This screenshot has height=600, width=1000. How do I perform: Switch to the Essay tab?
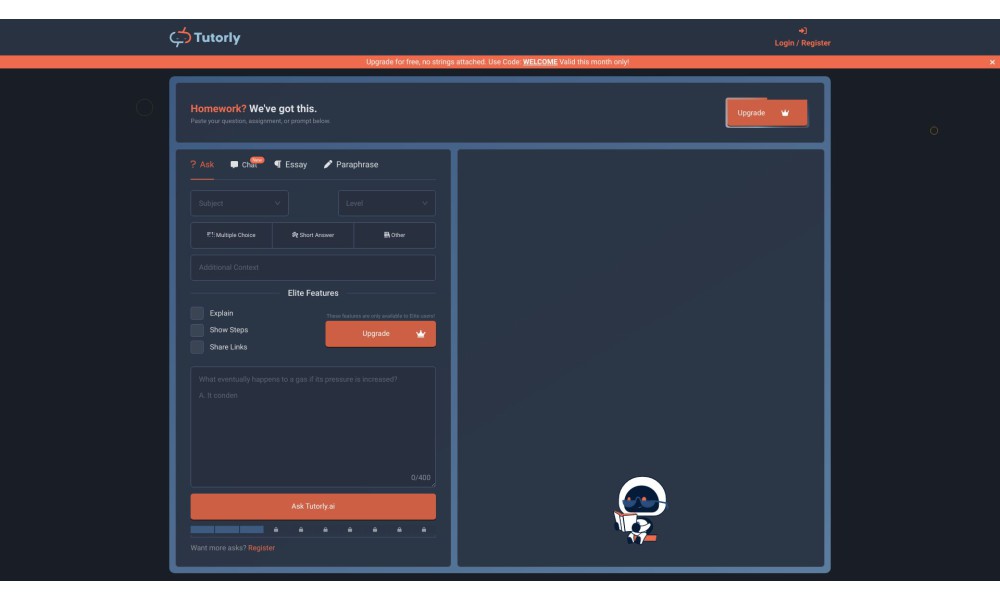point(290,165)
